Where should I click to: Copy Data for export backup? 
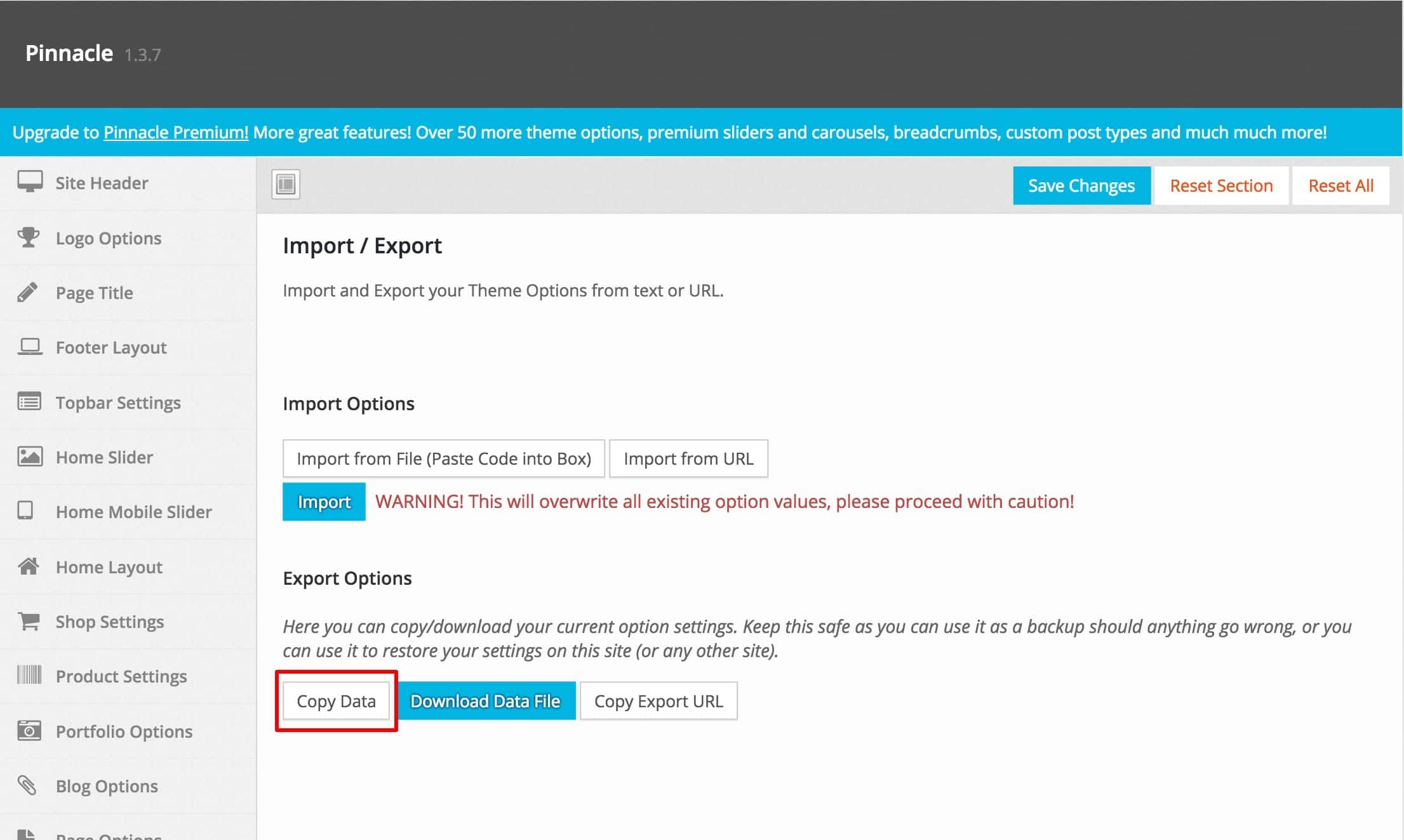click(x=336, y=700)
